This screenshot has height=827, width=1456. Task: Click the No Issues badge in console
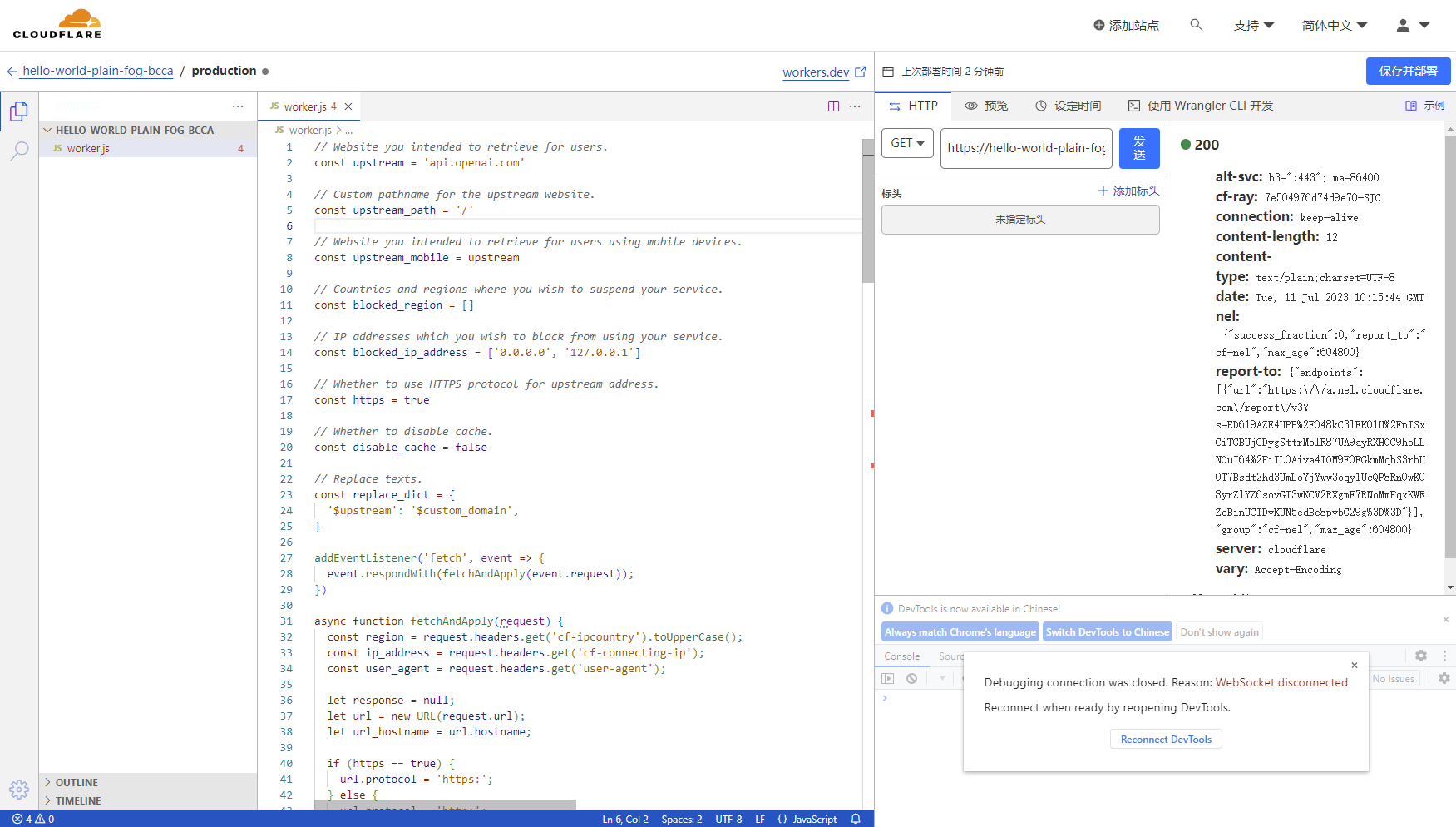click(x=1394, y=679)
